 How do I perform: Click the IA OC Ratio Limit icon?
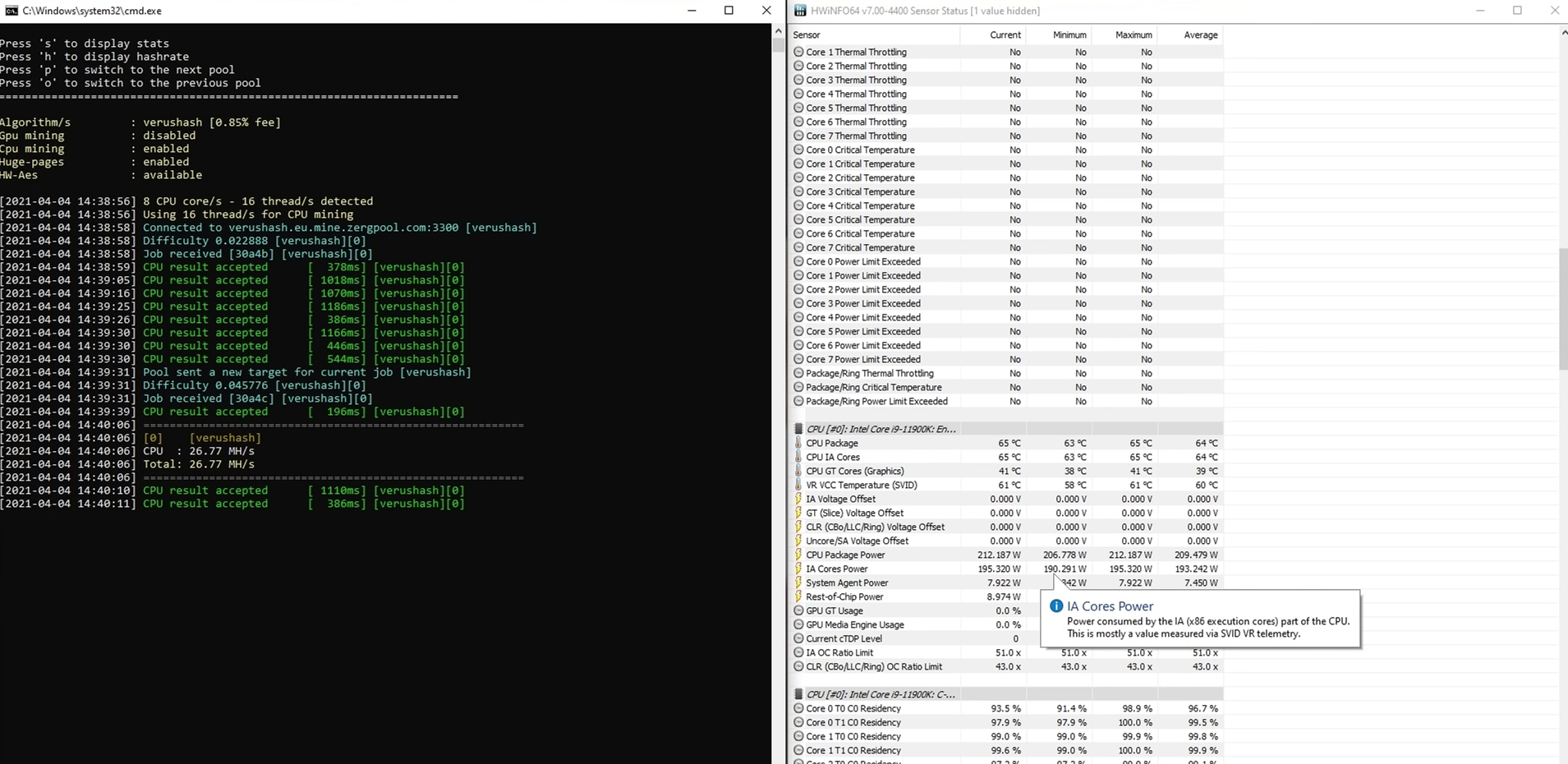coord(798,652)
